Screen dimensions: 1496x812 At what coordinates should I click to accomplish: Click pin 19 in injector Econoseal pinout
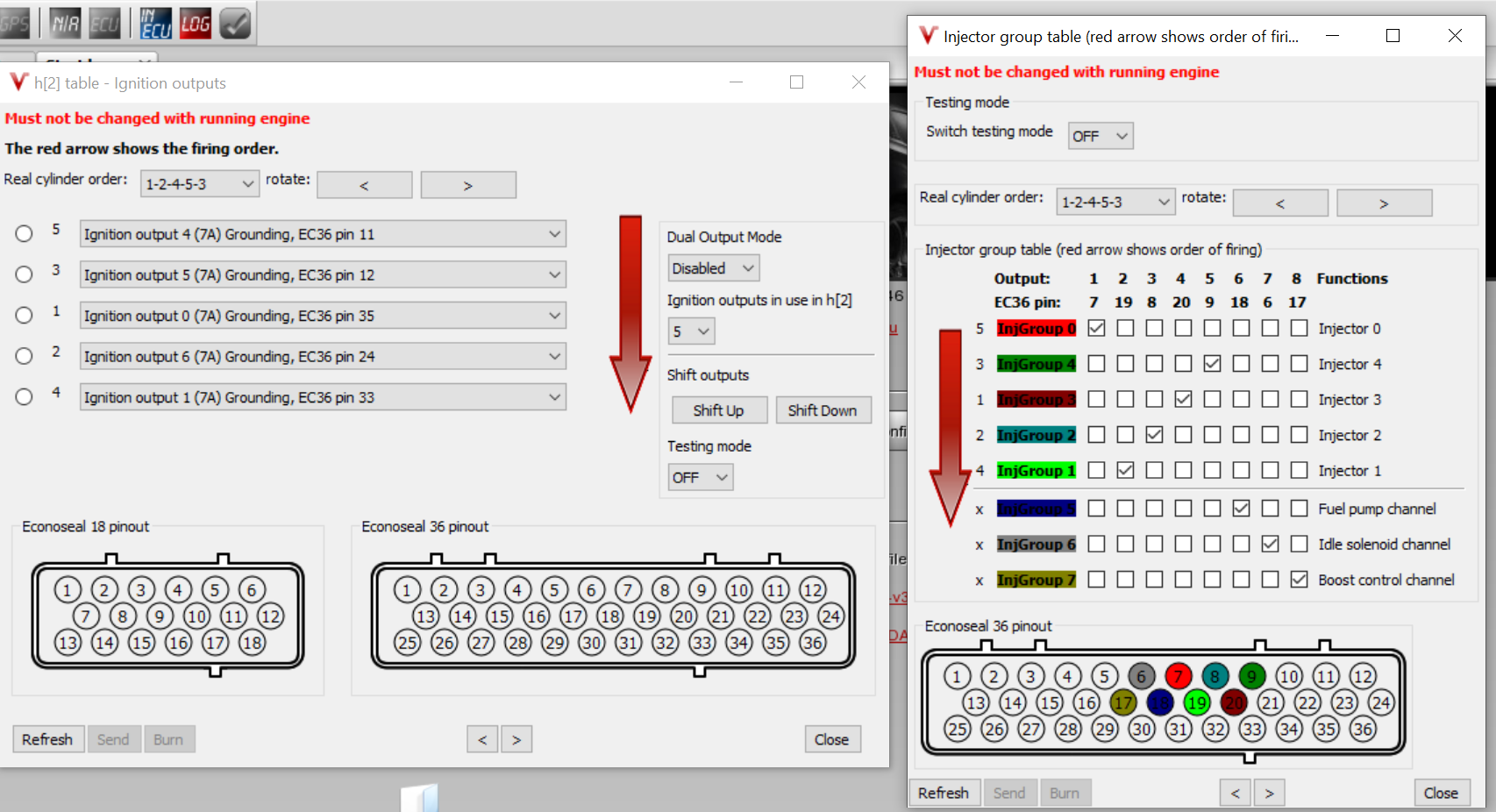tap(1197, 702)
